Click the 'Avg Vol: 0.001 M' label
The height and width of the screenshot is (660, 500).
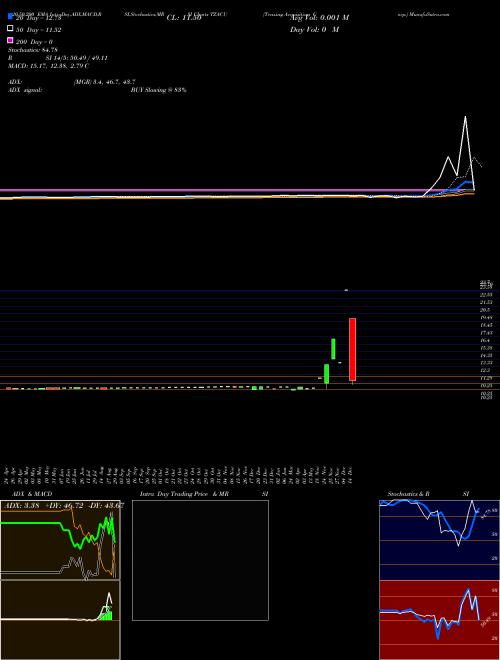[320, 18]
